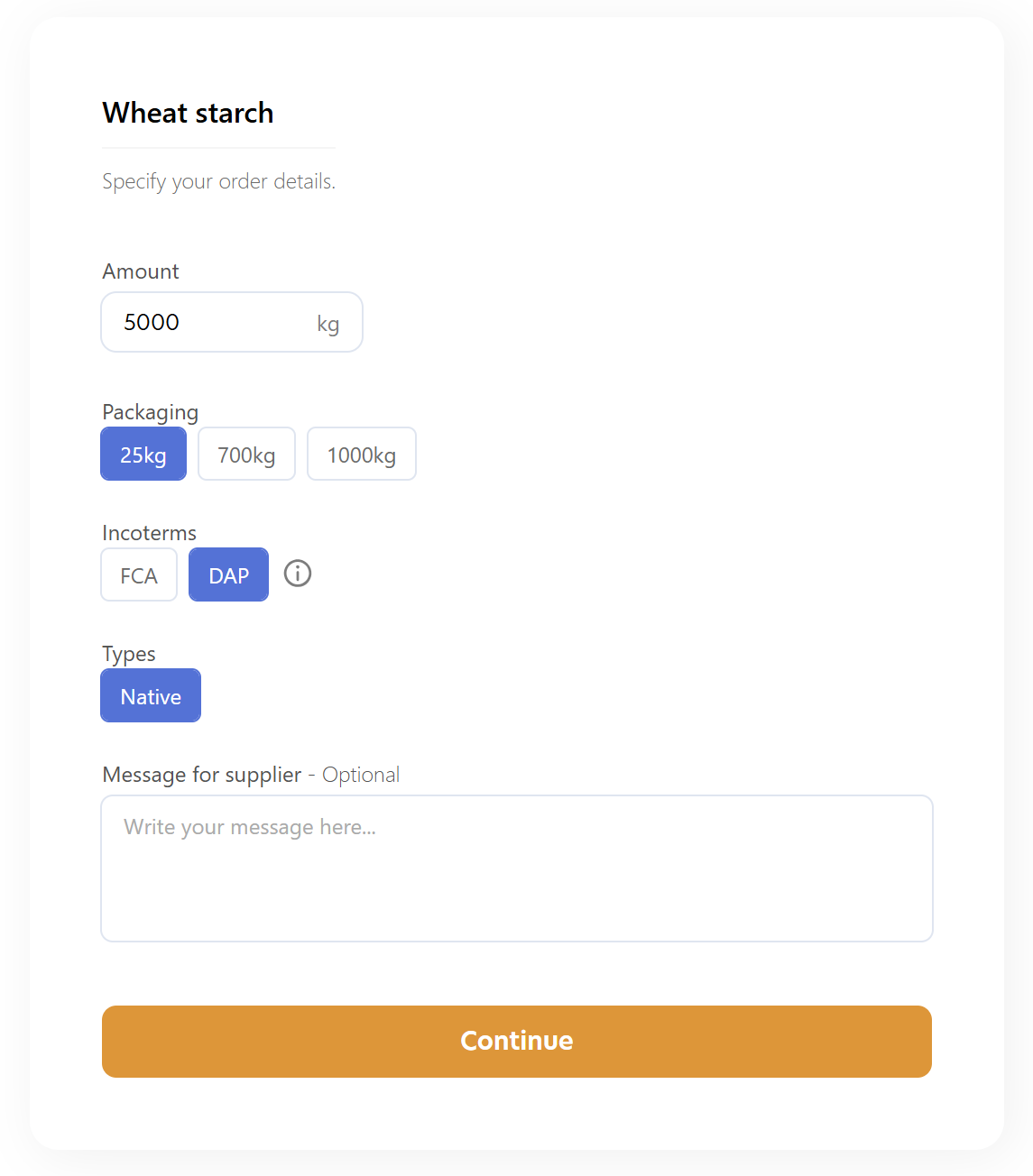Switch Incoterms to FCA

pyautogui.click(x=139, y=575)
